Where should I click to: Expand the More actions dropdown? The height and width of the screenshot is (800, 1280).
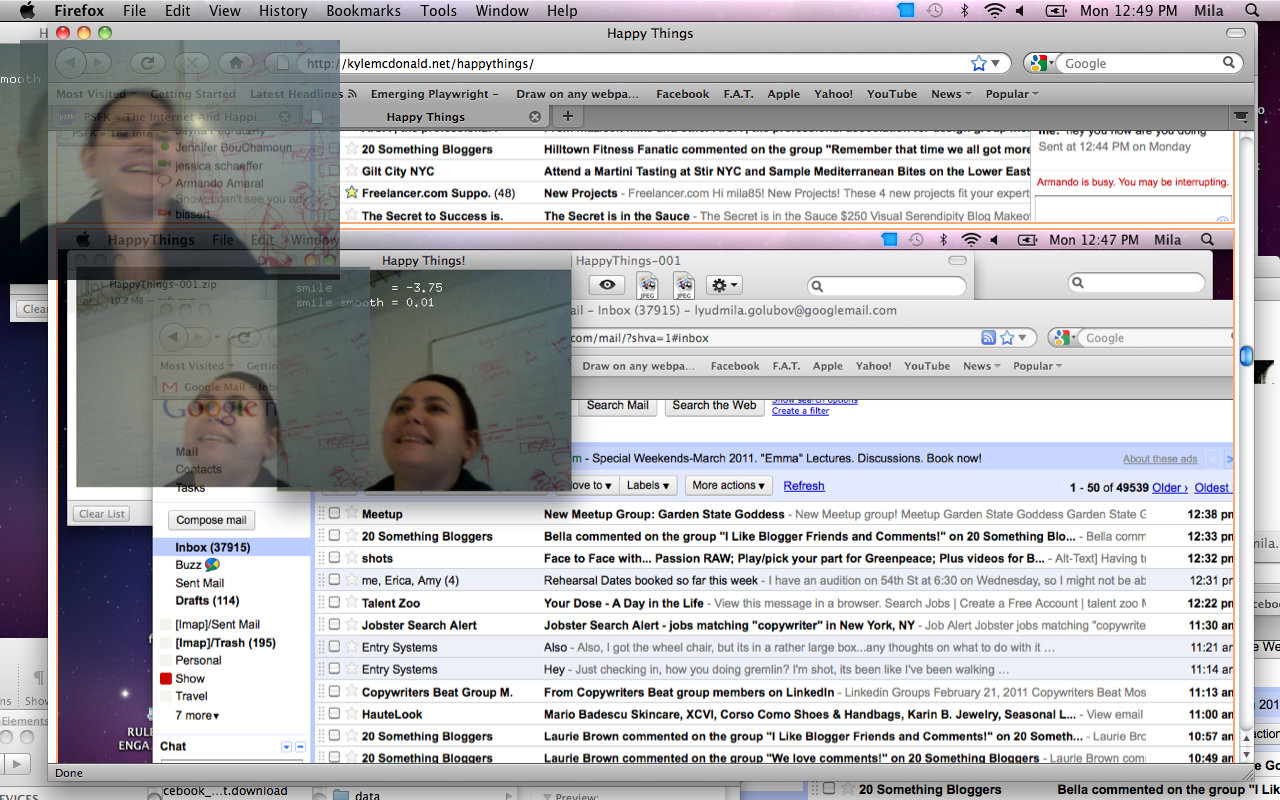click(729, 485)
